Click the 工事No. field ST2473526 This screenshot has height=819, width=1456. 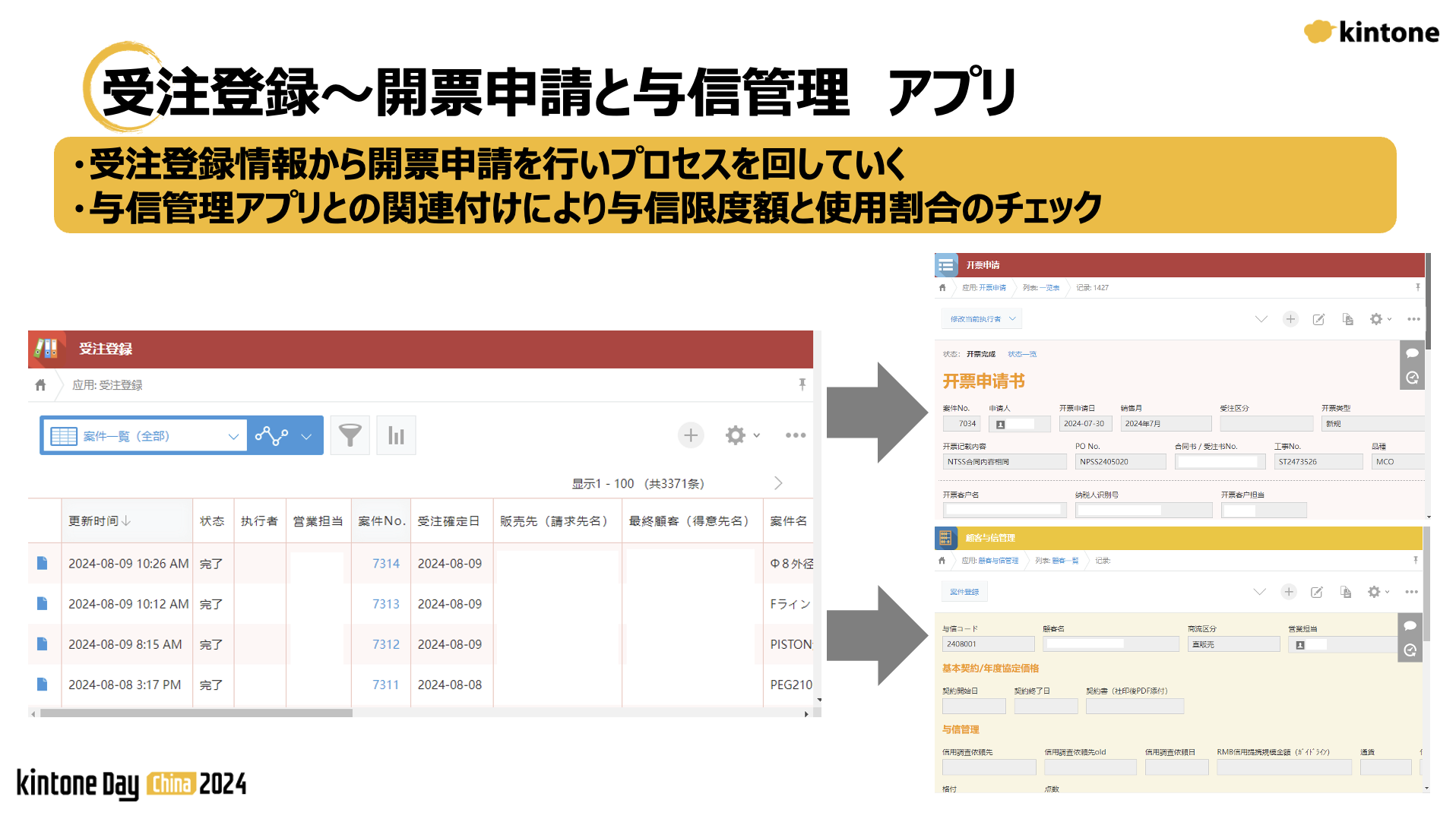click(1318, 462)
